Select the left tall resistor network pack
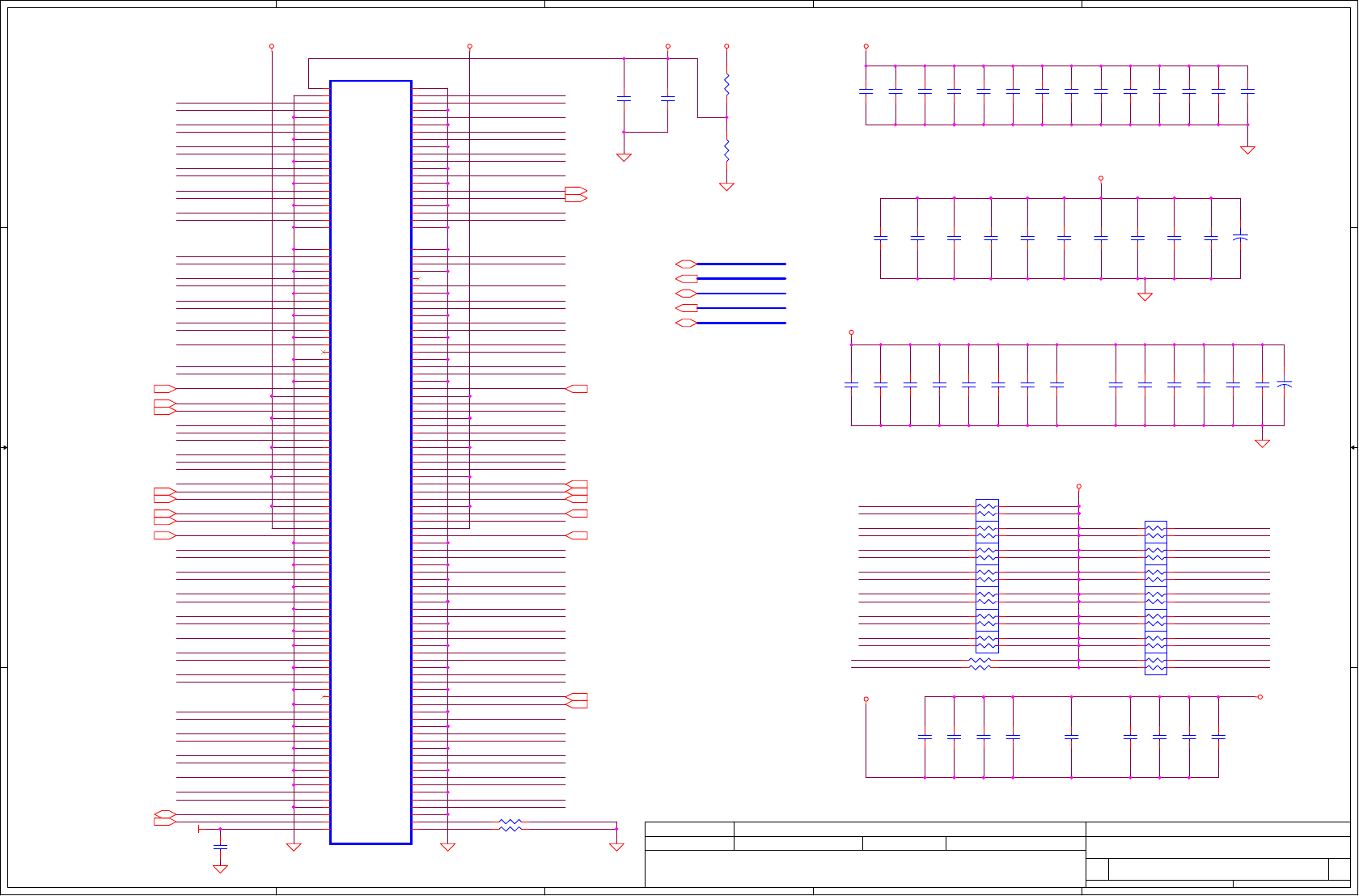 987,576
